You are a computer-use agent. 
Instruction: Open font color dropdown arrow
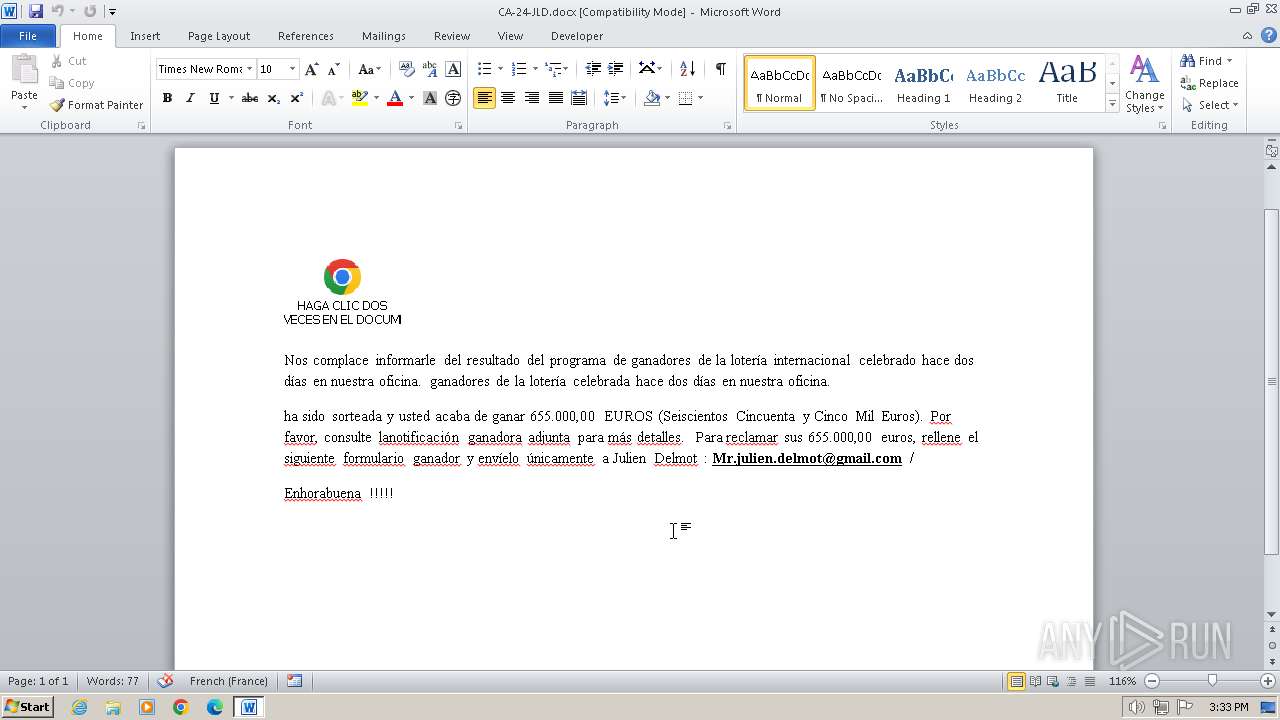point(410,98)
